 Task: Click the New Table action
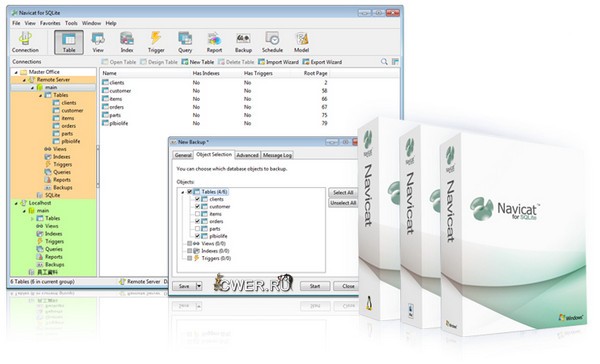(198, 62)
